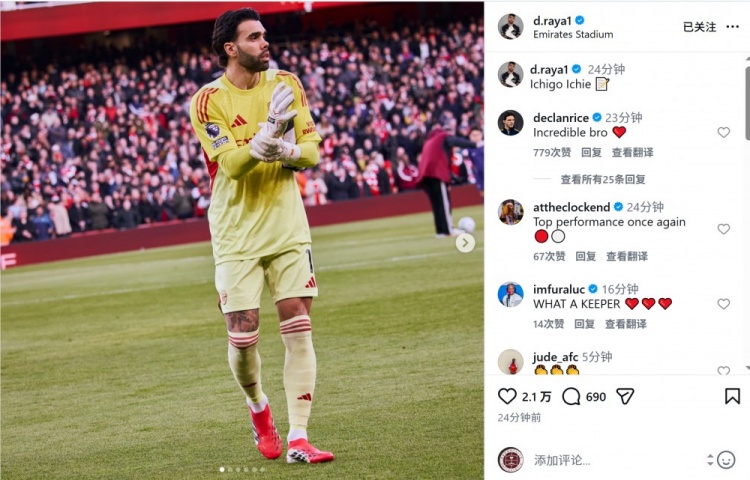750x480 pixels.
Task: Like declanrice's comment
Action: (x=724, y=132)
